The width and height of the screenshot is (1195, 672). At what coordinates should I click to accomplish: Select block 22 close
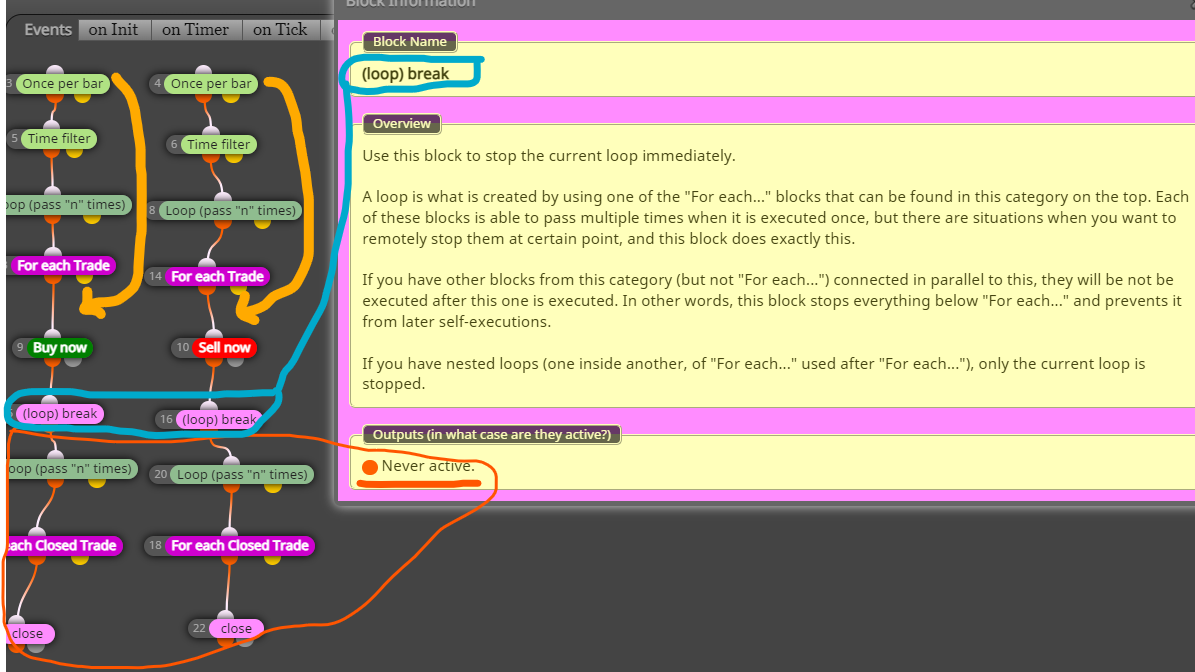(236, 629)
